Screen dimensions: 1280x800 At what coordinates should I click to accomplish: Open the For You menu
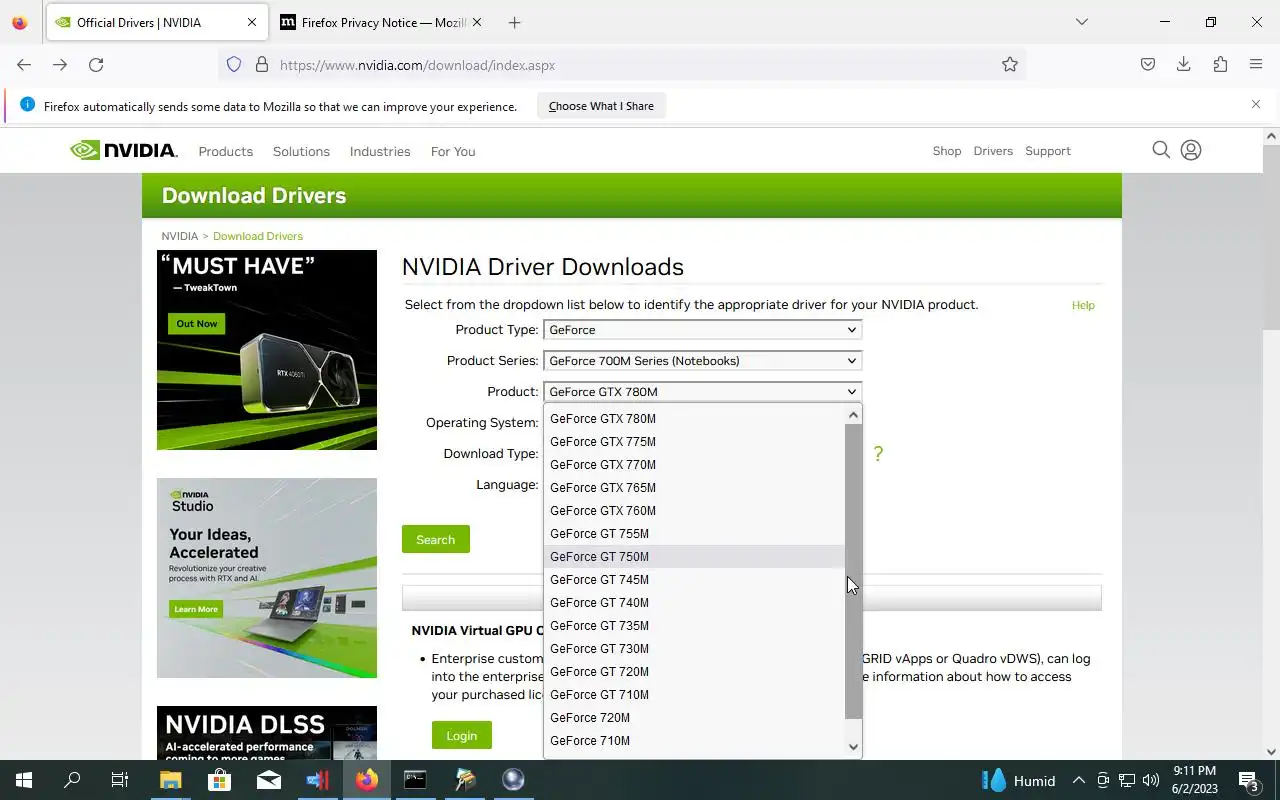453,152
